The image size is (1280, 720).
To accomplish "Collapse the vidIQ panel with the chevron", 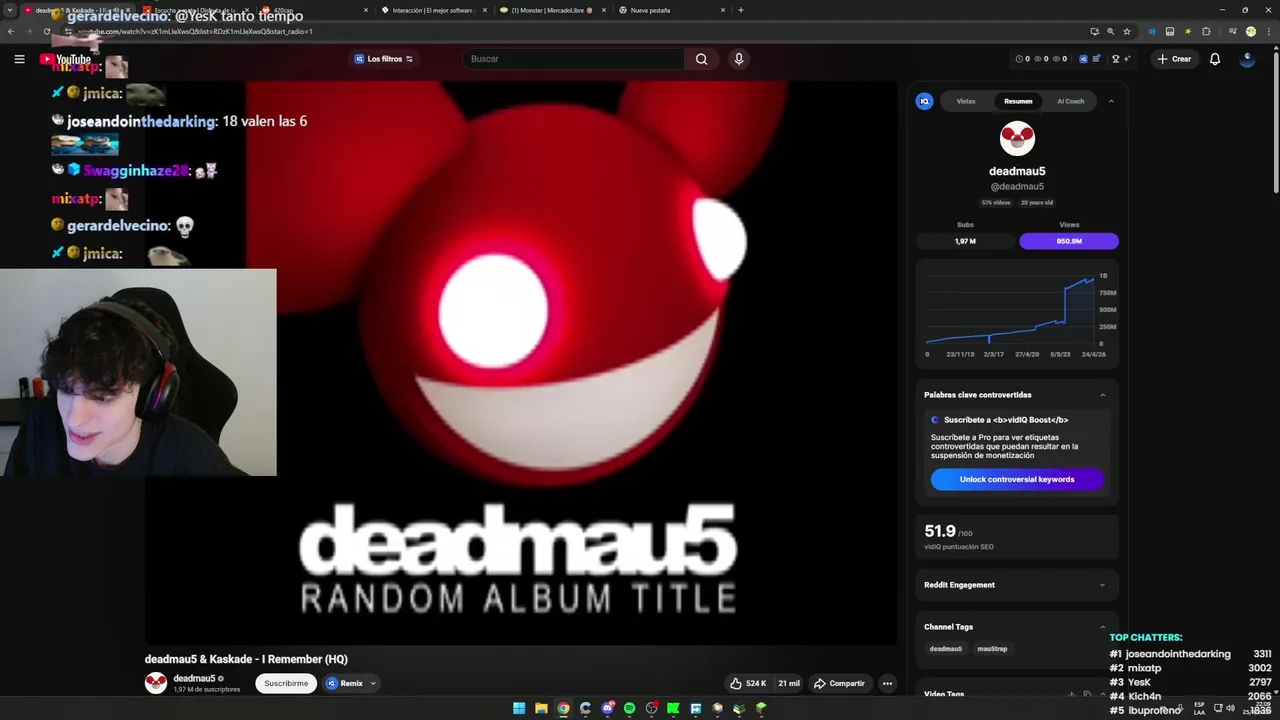I will pos(1111,101).
